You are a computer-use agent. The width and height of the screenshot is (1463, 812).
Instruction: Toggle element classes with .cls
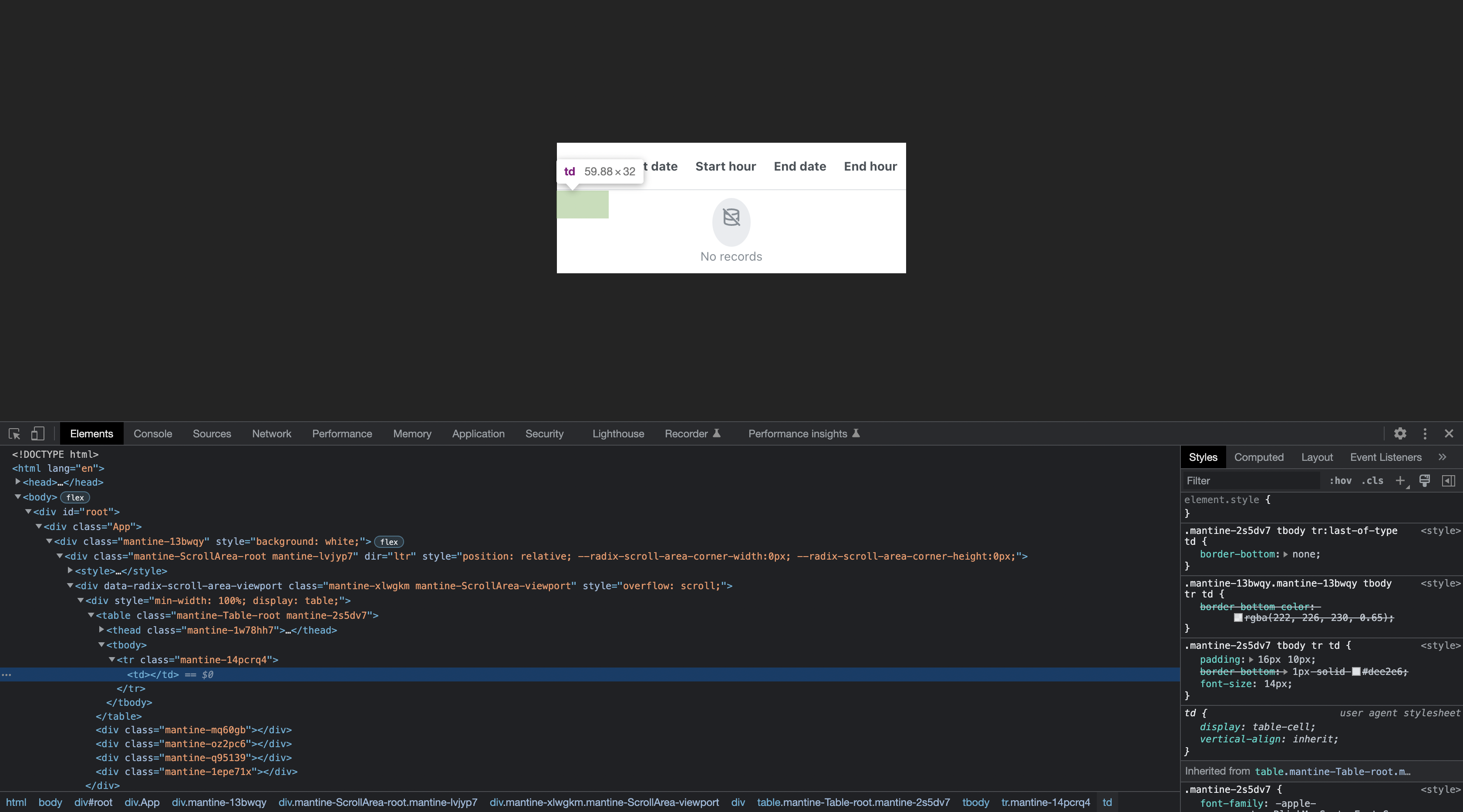[x=1373, y=480]
